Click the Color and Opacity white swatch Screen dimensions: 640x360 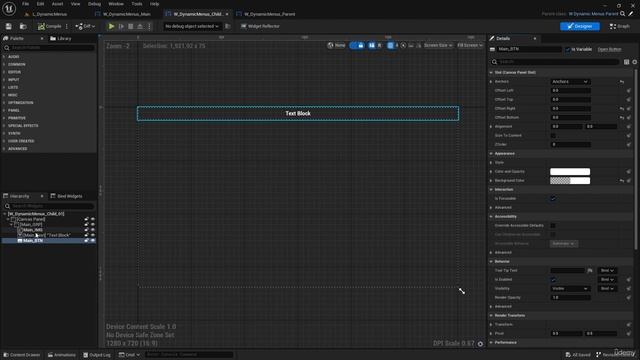[x=570, y=171]
